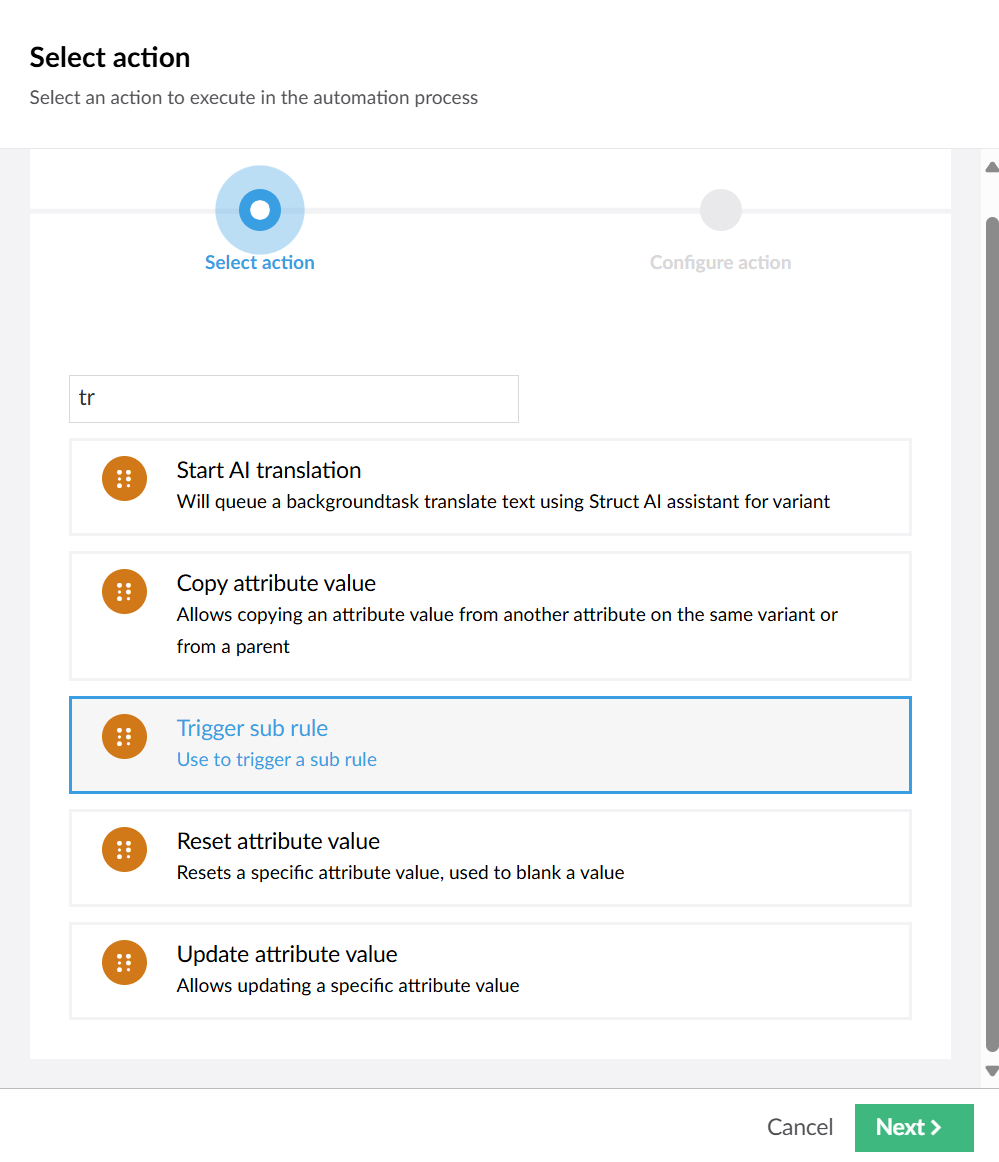Image resolution: width=999 pixels, height=1162 pixels.
Task: Click the Cancel link
Action: pyautogui.click(x=800, y=1127)
